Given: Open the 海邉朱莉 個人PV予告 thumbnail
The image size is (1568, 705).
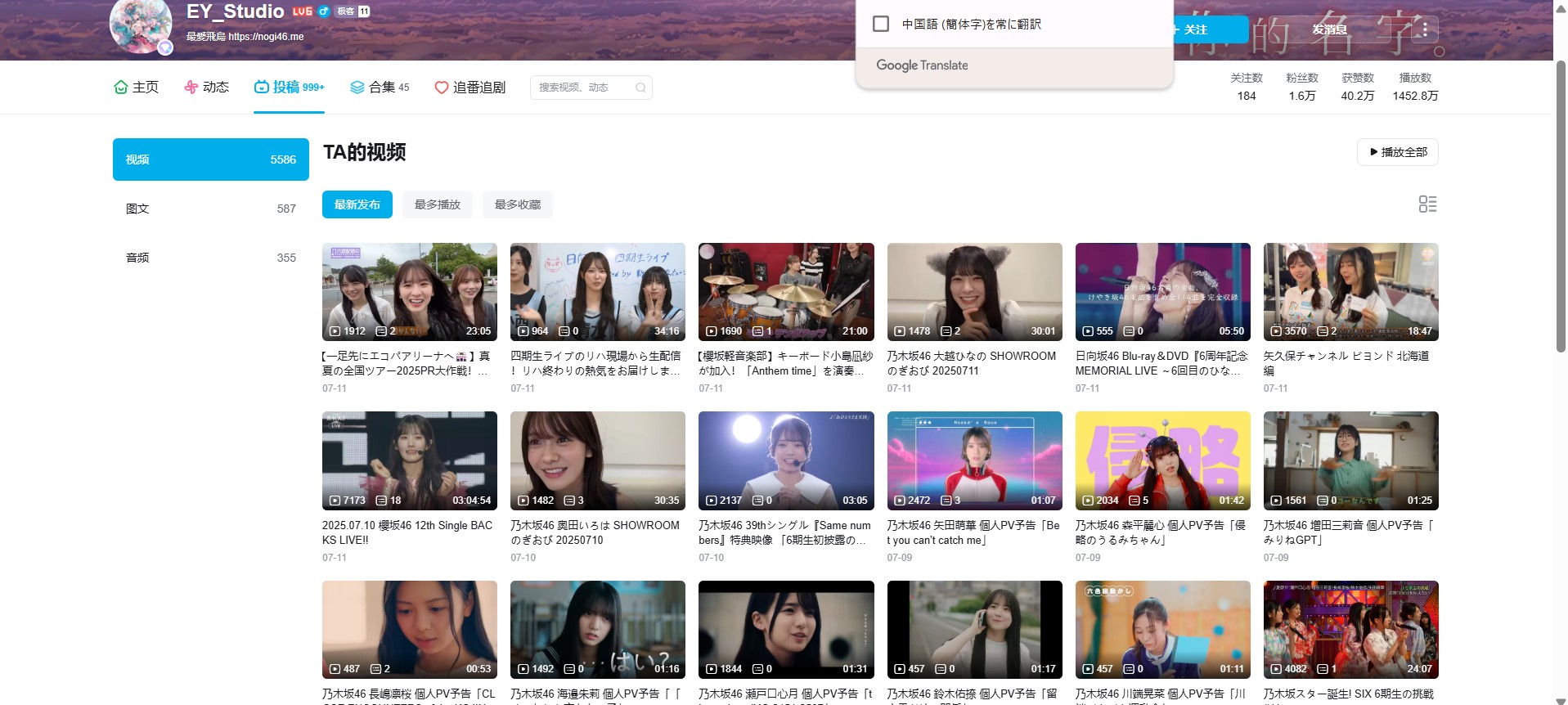Looking at the screenshot, I should tap(598, 630).
